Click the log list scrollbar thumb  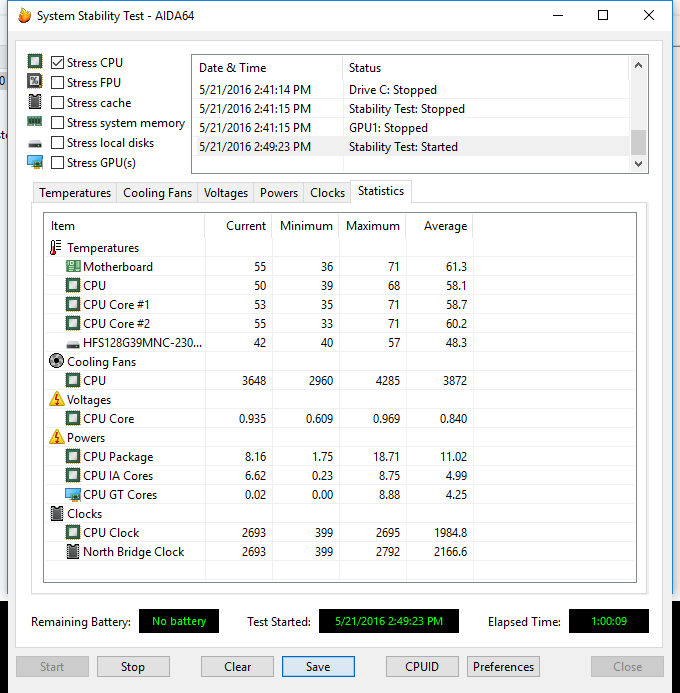638,142
